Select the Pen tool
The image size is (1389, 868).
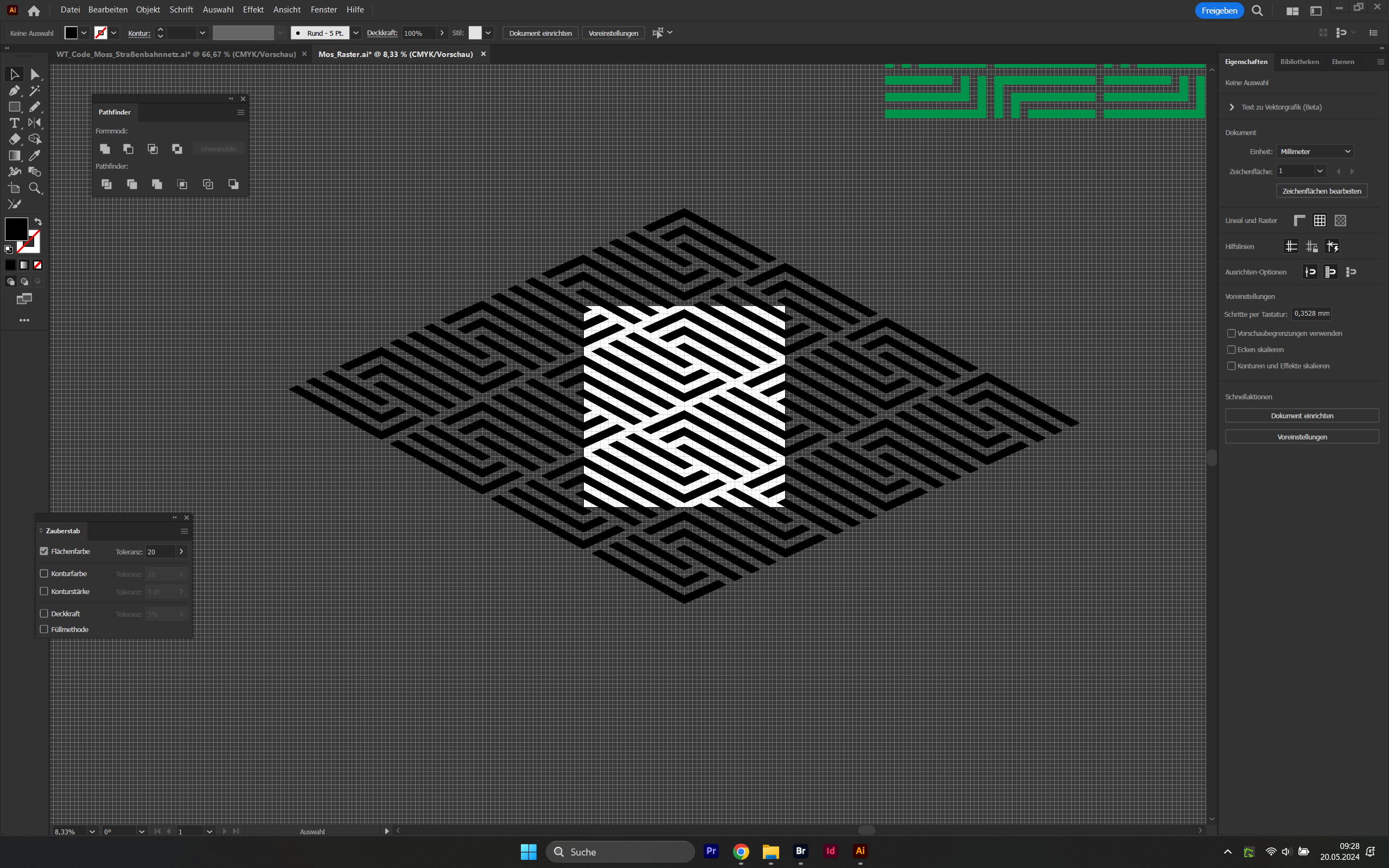[14, 91]
